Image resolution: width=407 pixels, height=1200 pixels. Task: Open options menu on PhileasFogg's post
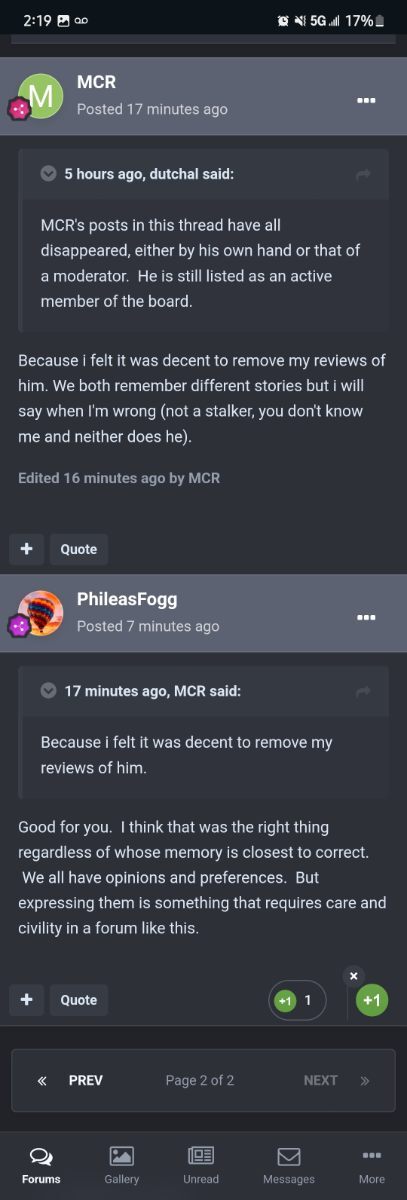coord(366,617)
